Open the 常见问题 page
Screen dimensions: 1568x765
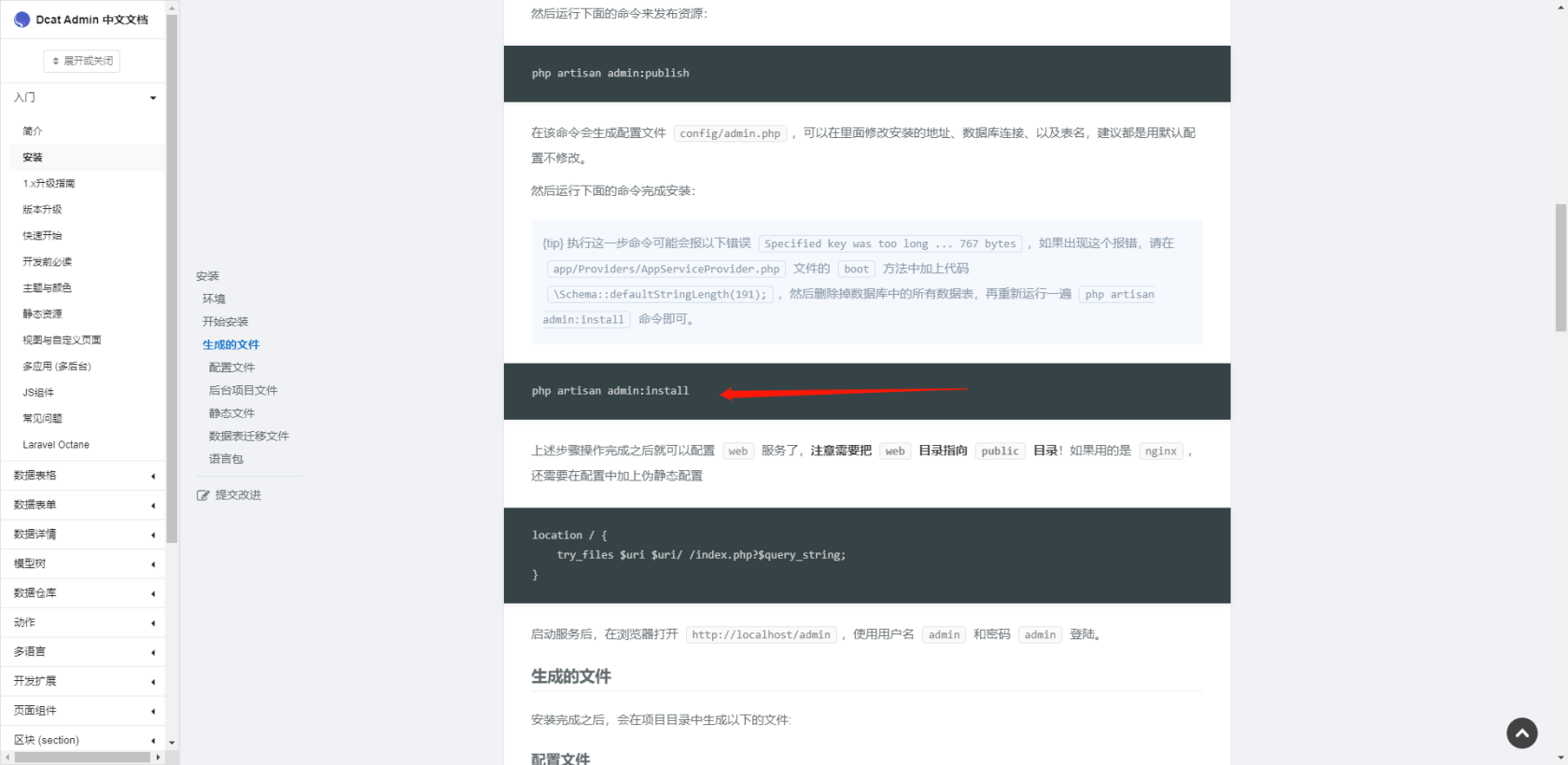coord(42,419)
